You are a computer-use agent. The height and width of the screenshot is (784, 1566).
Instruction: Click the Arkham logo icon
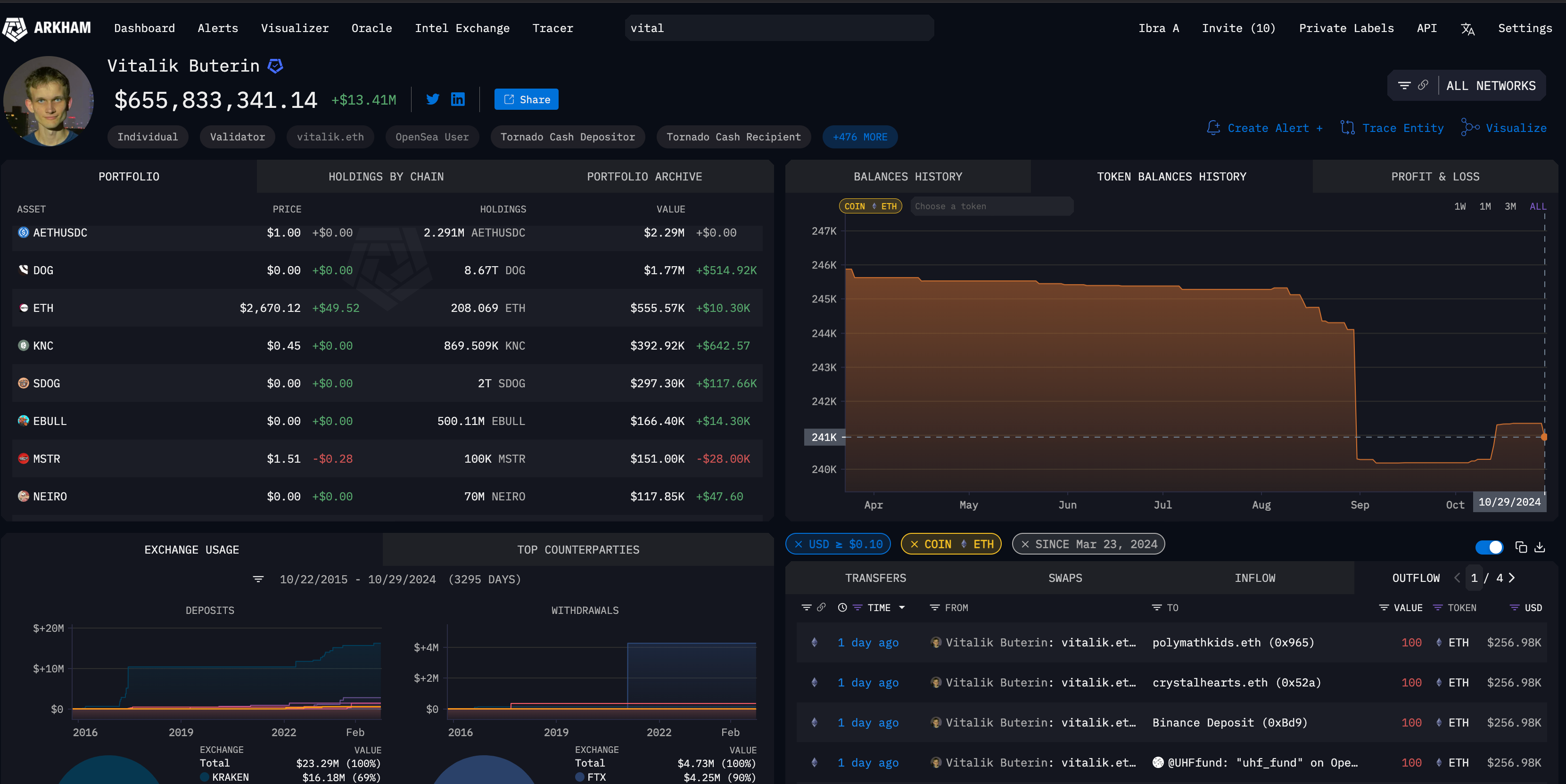pyautogui.click(x=15, y=29)
